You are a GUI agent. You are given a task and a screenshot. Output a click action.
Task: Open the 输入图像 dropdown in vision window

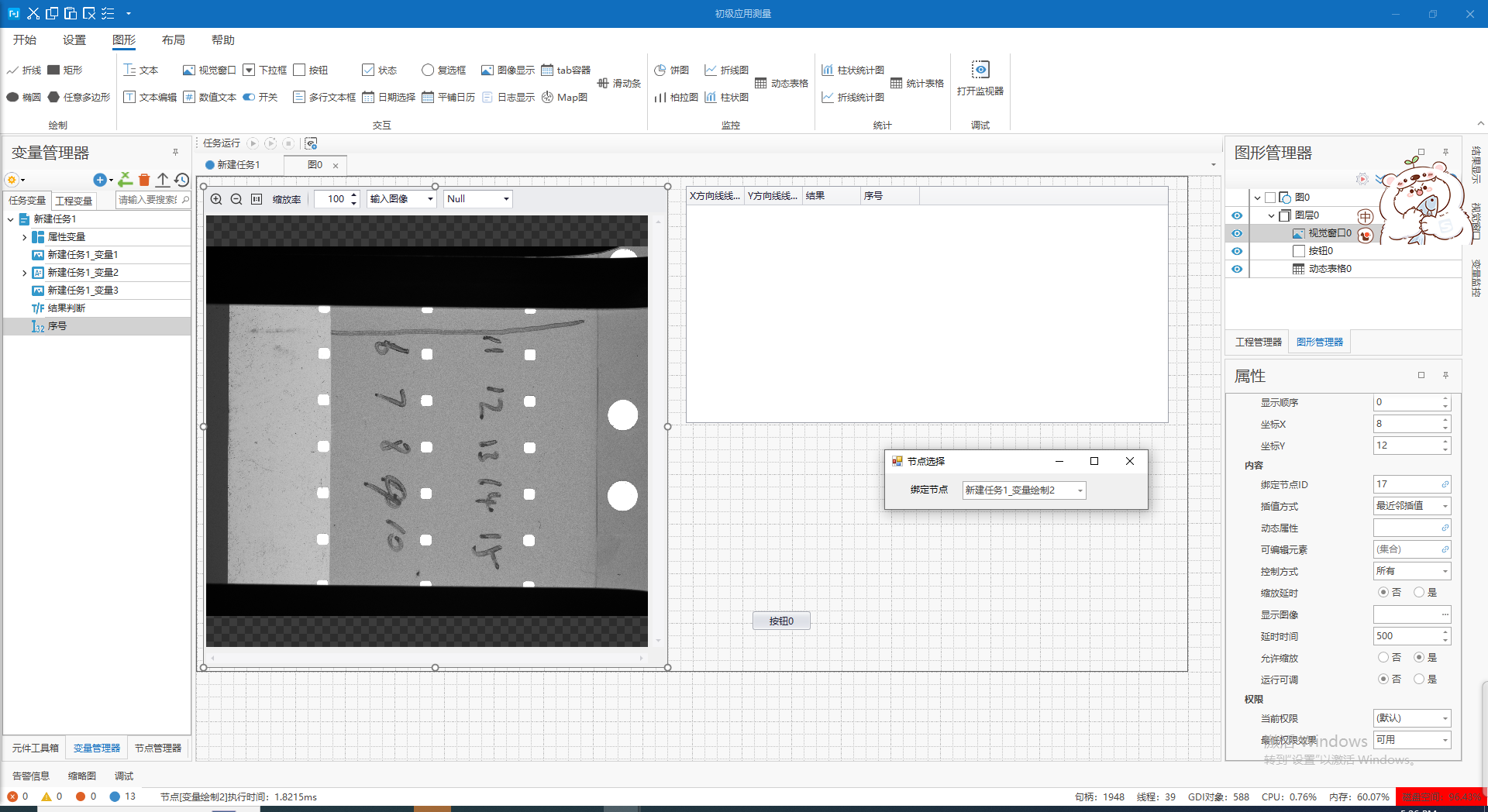[402, 199]
